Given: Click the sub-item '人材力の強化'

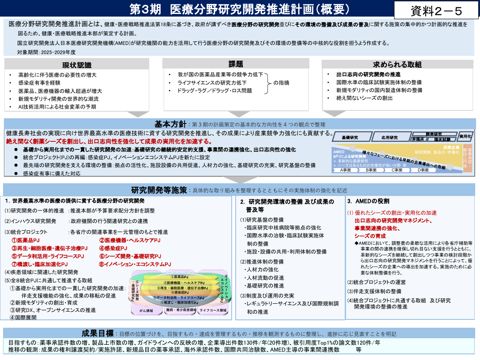Looking at the screenshot, I should (262, 270).
